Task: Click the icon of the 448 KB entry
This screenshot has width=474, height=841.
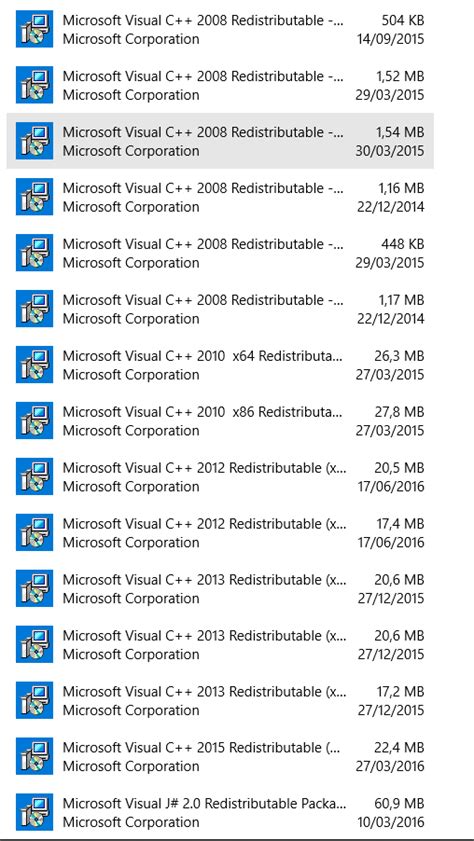Action: tap(34, 253)
